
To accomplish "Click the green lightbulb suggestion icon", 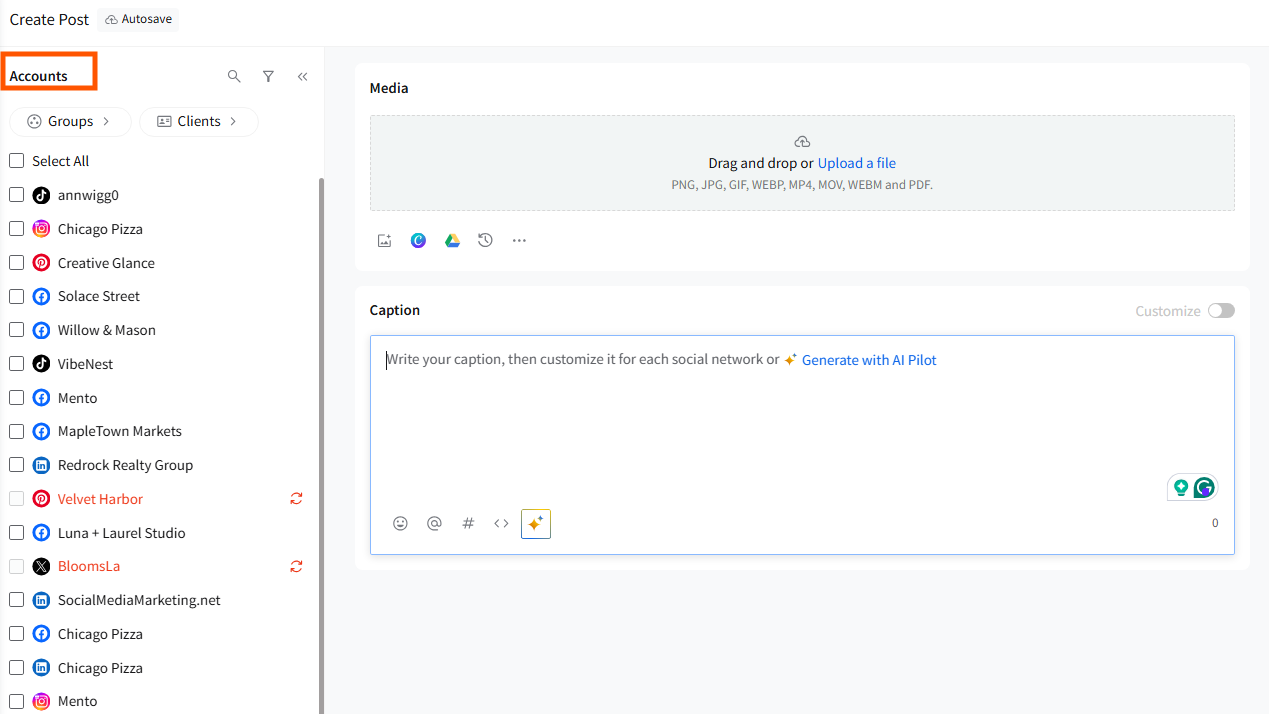I will coord(1181,488).
